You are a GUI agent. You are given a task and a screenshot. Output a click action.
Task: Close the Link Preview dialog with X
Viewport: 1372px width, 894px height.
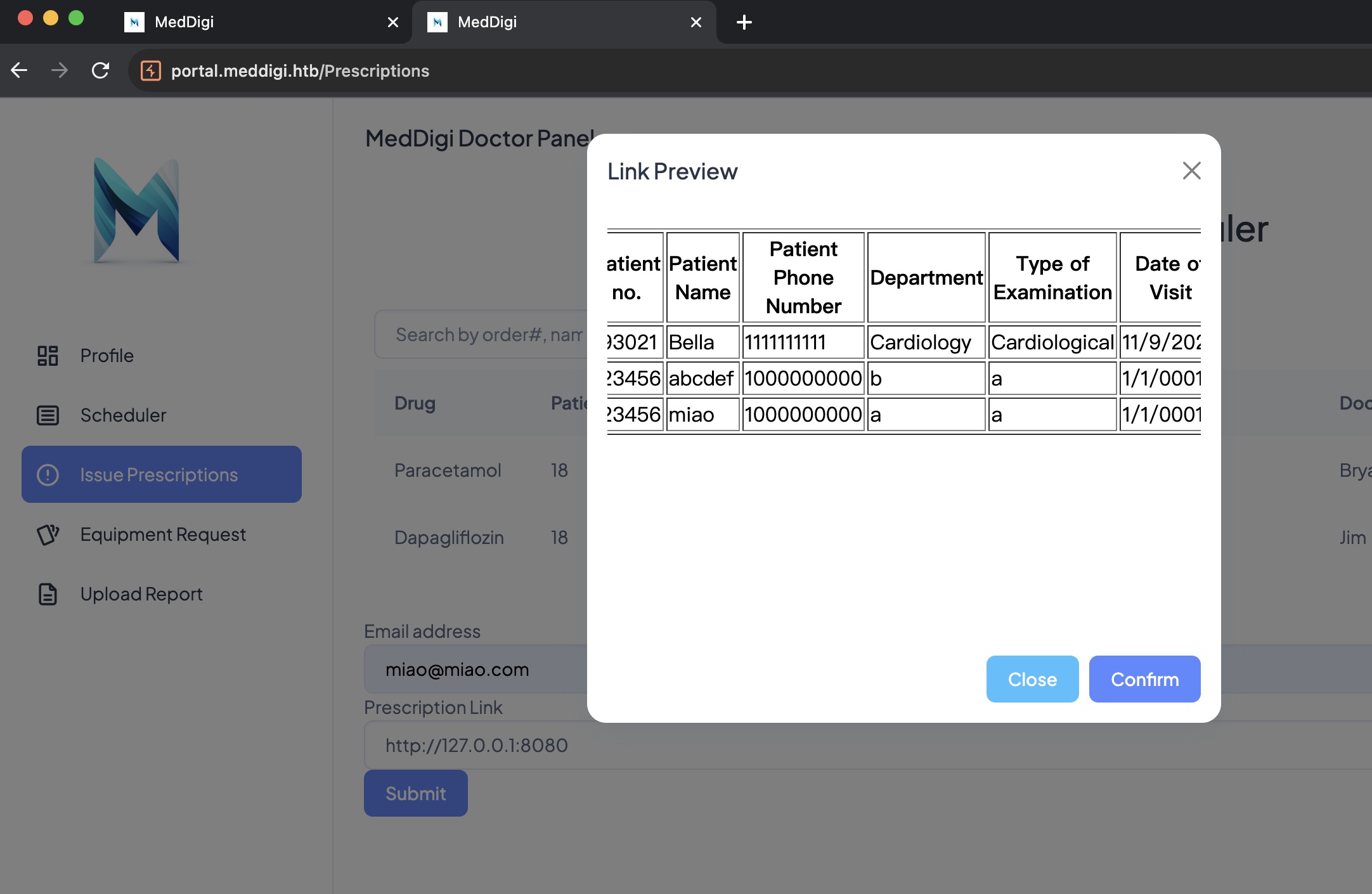point(1191,171)
